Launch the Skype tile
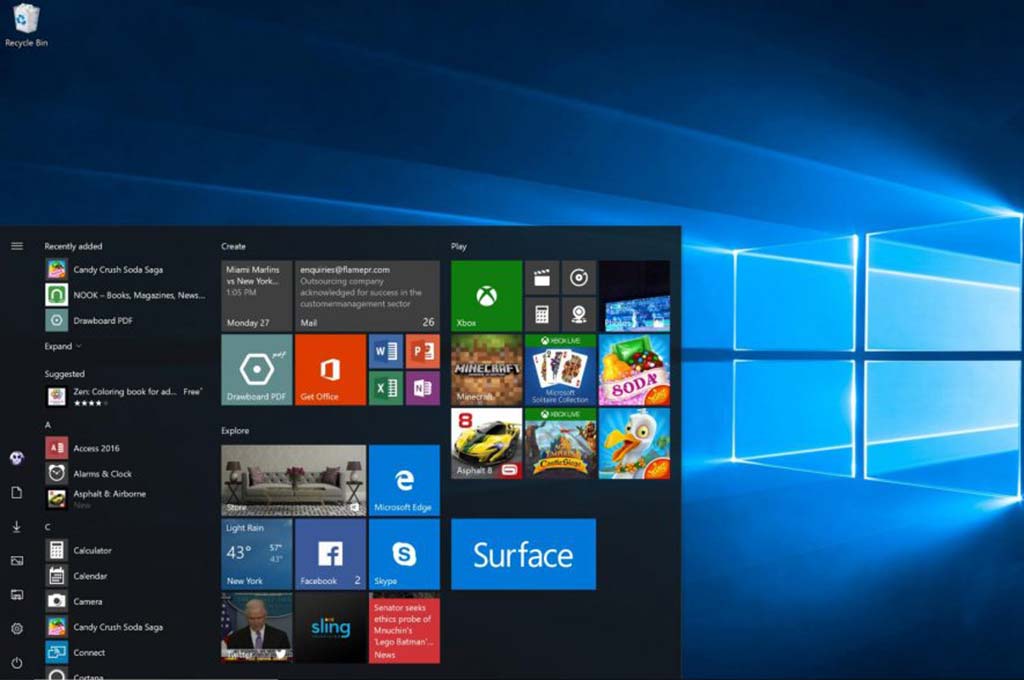This screenshot has width=1024, height=680. click(x=404, y=554)
